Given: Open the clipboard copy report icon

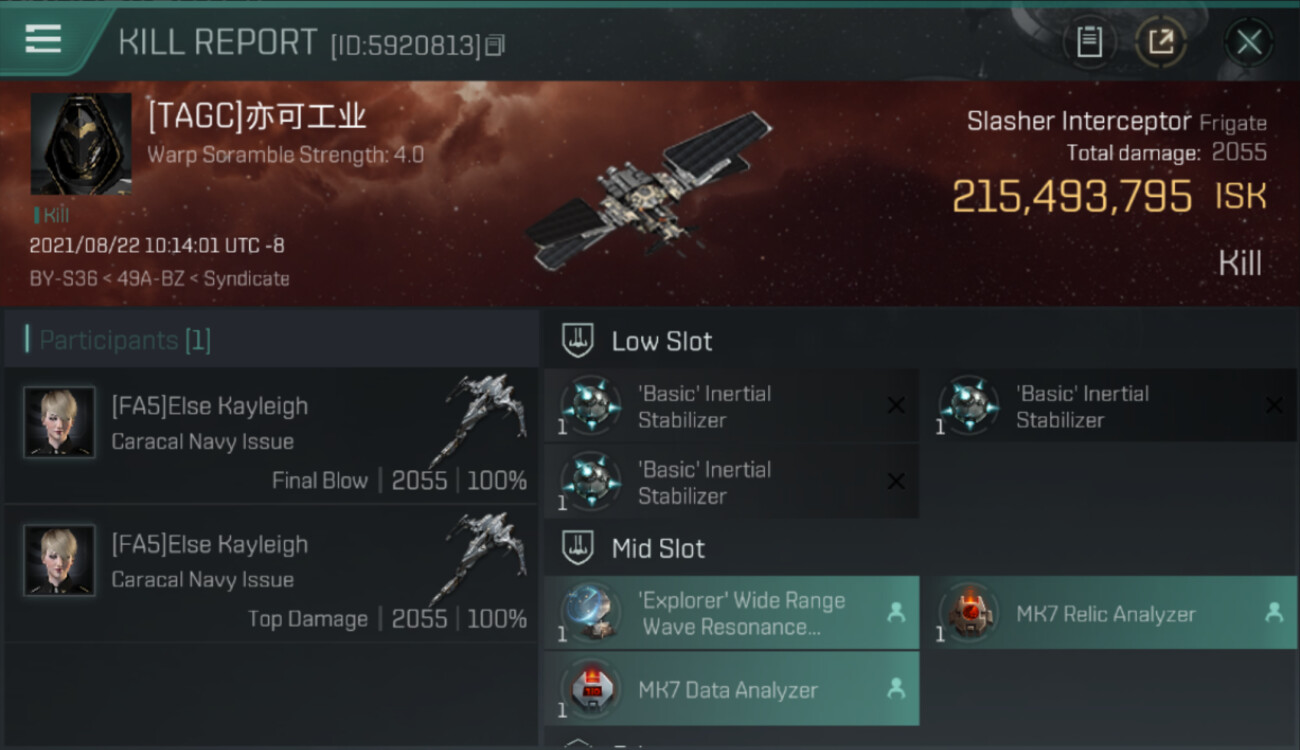Looking at the screenshot, I should point(1089,42).
